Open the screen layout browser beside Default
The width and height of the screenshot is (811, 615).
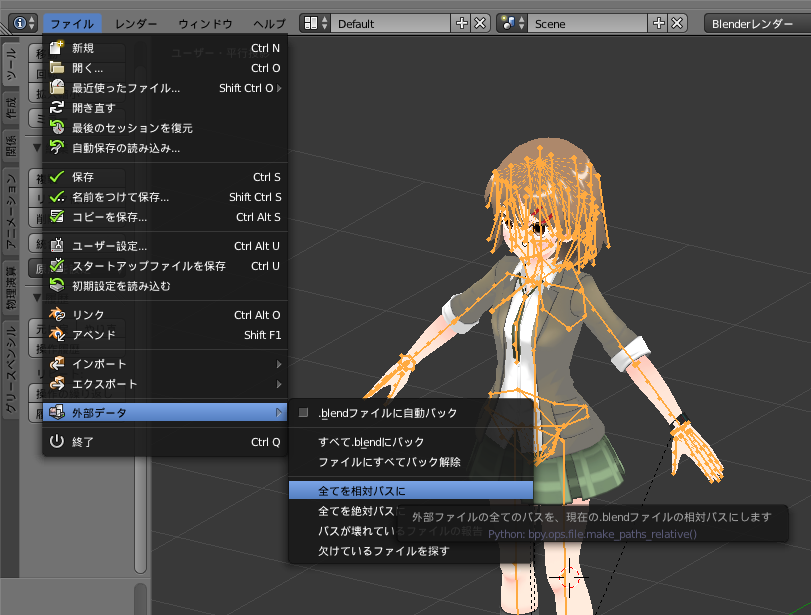[313, 22]
